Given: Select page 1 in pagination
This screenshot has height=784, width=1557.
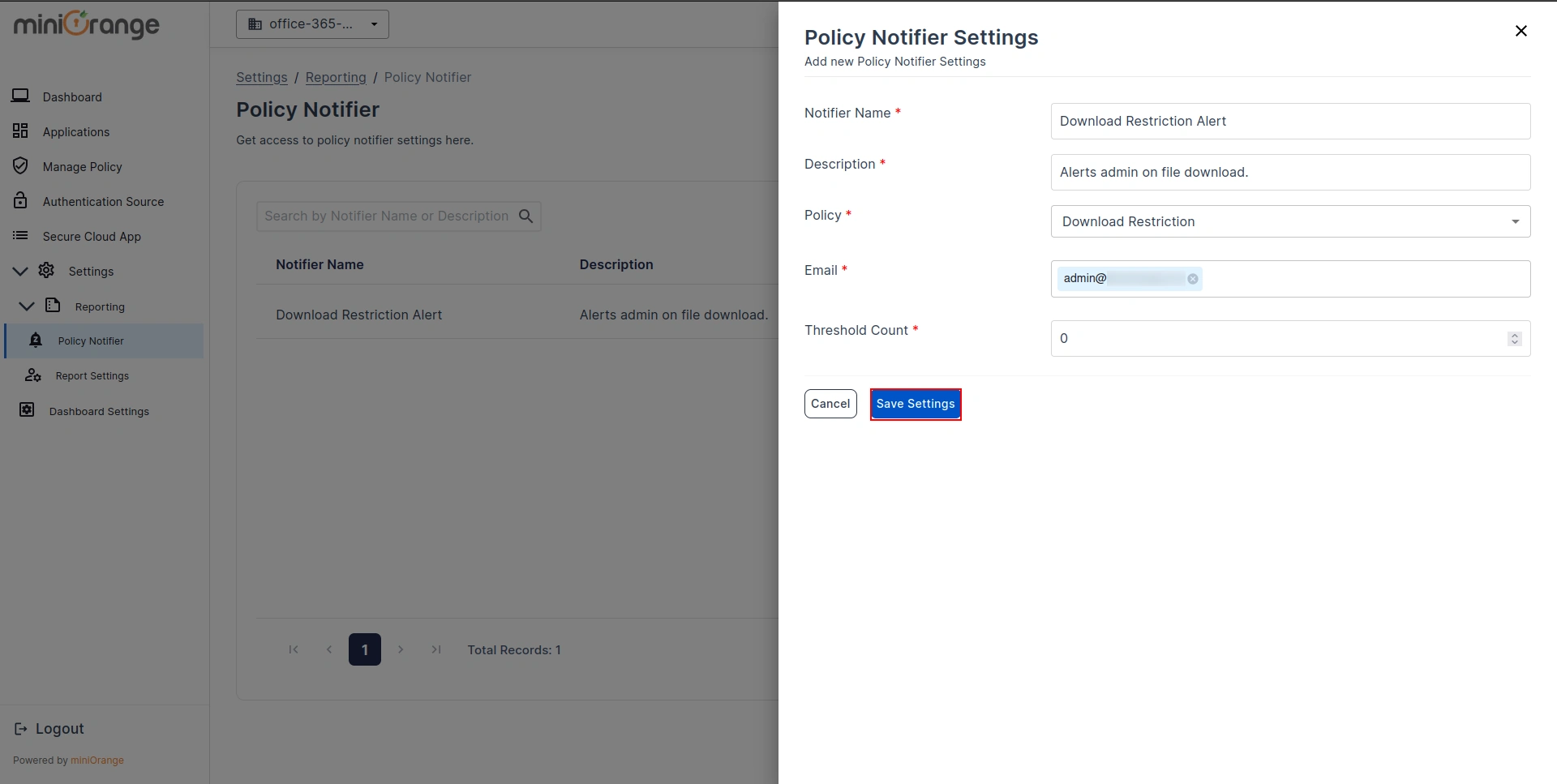Looking at the screenshot, I should pos(365,649).
